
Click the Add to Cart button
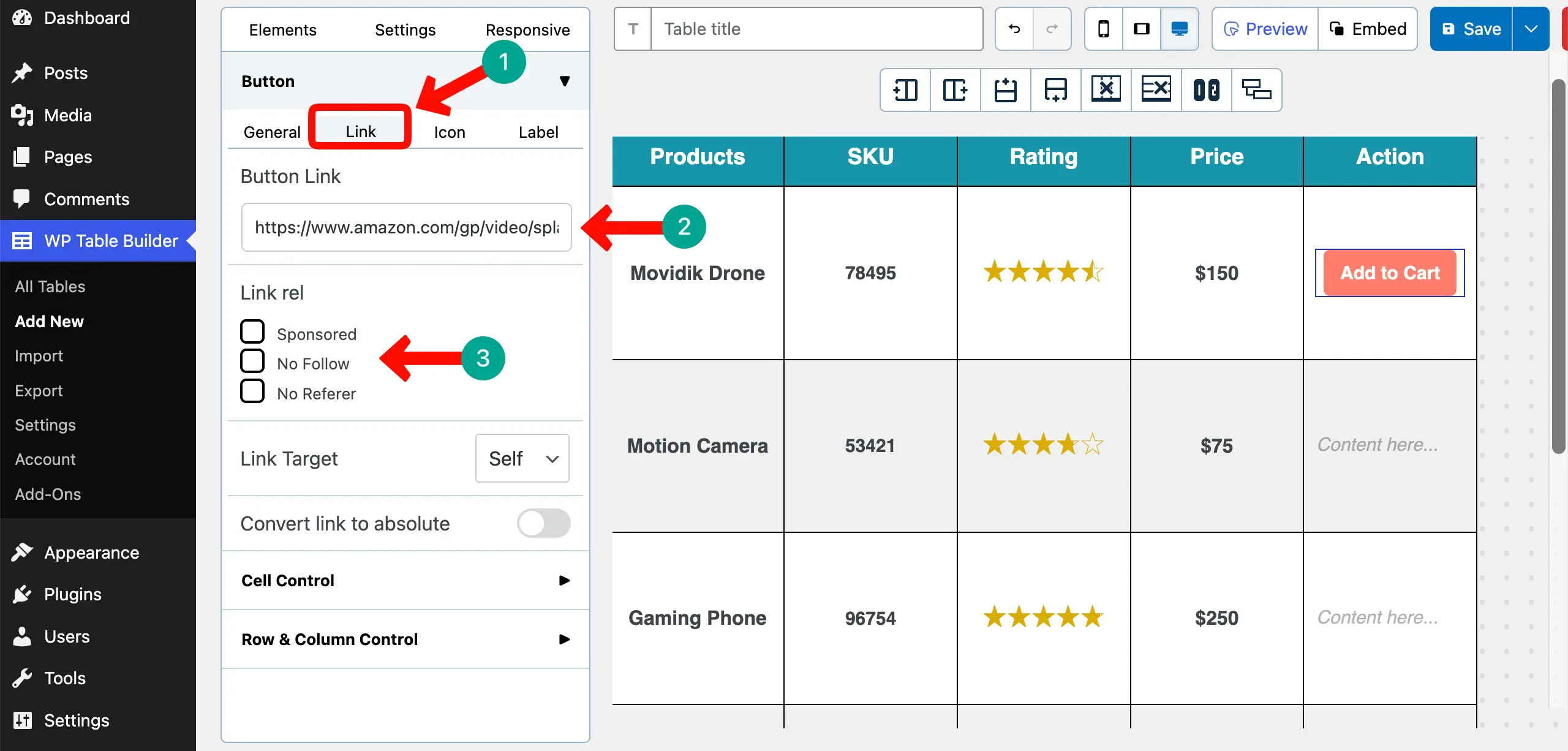1389,273
